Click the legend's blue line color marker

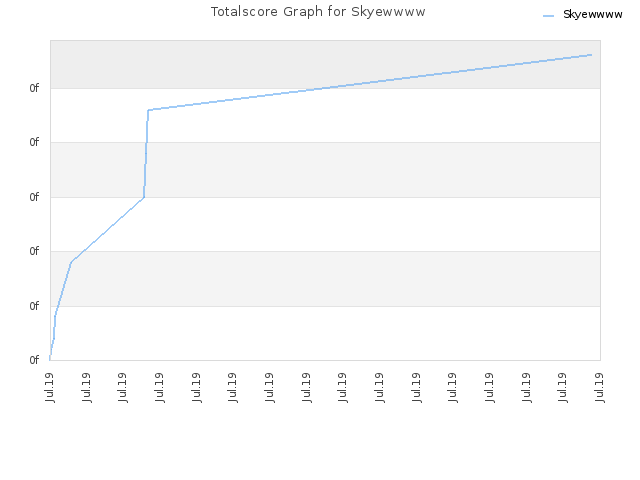click(x=549, y=16)
